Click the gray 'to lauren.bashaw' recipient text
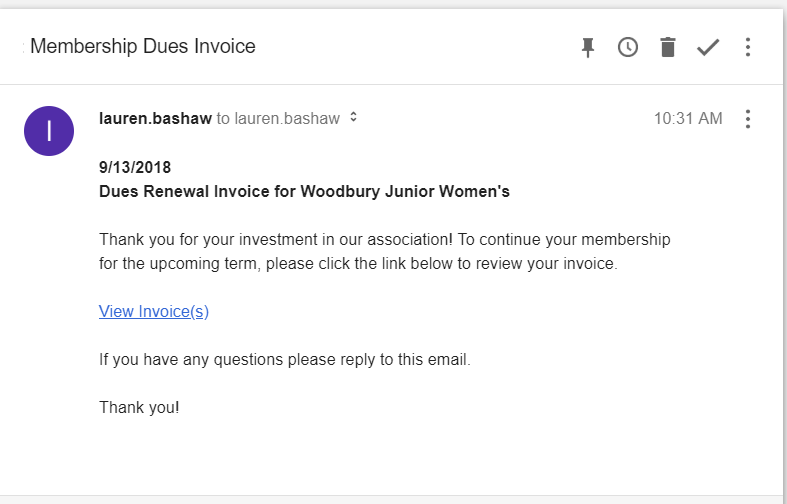The image size is (787, 504). [x=278, y=118]
